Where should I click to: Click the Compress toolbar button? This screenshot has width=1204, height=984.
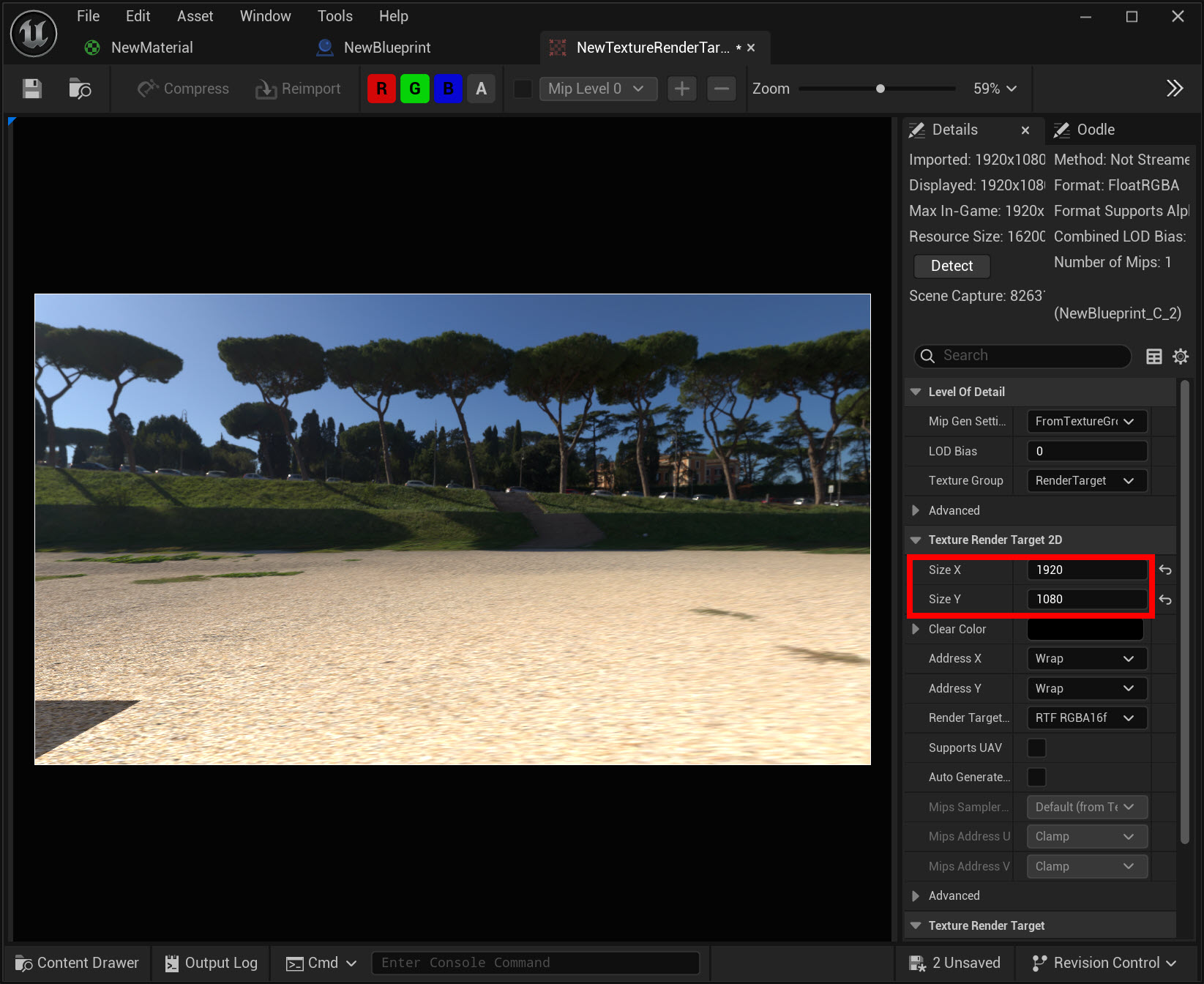click(x=183, y=89)
